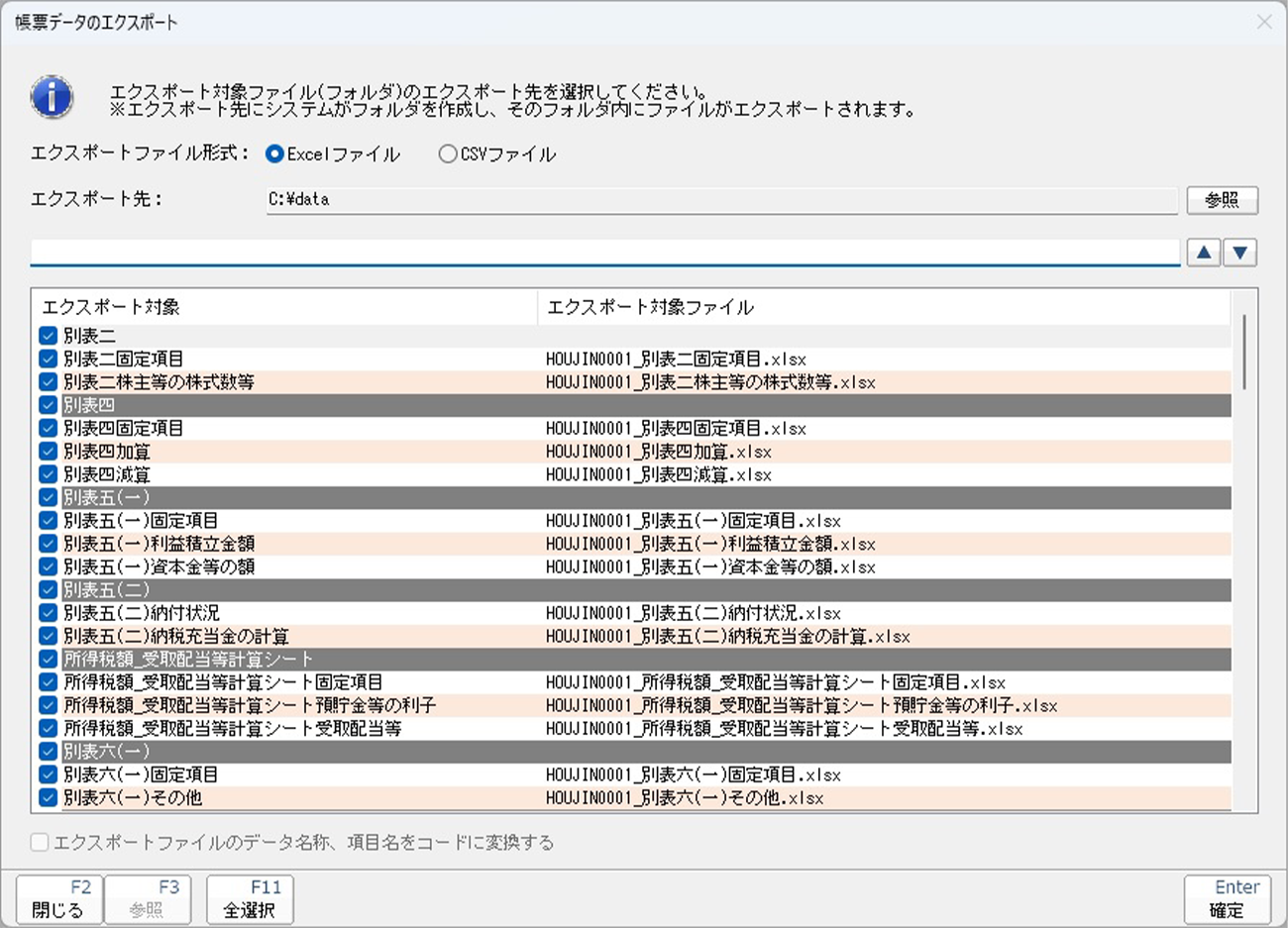Uncheck 別表五(二)納付状況 checkbox
Image resolution: width=1288 pixels, height=928 pixels.
tap(48, 613)
